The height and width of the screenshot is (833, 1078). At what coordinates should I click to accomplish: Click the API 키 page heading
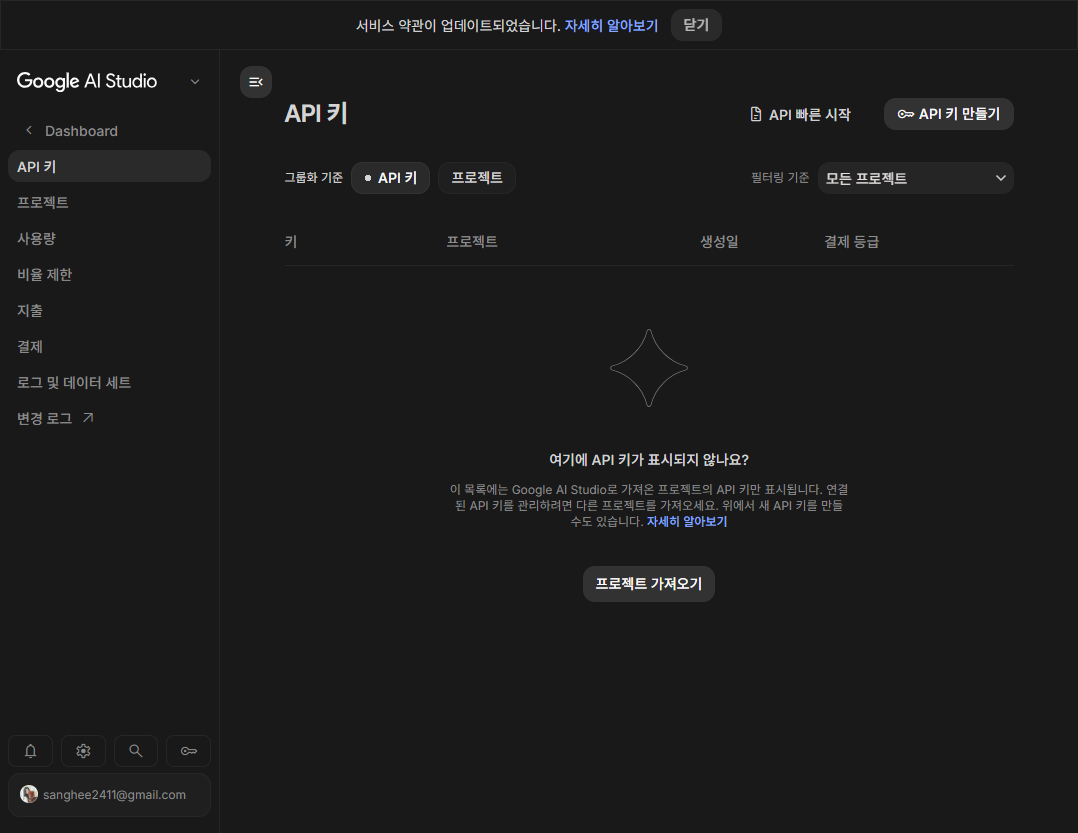316,113
